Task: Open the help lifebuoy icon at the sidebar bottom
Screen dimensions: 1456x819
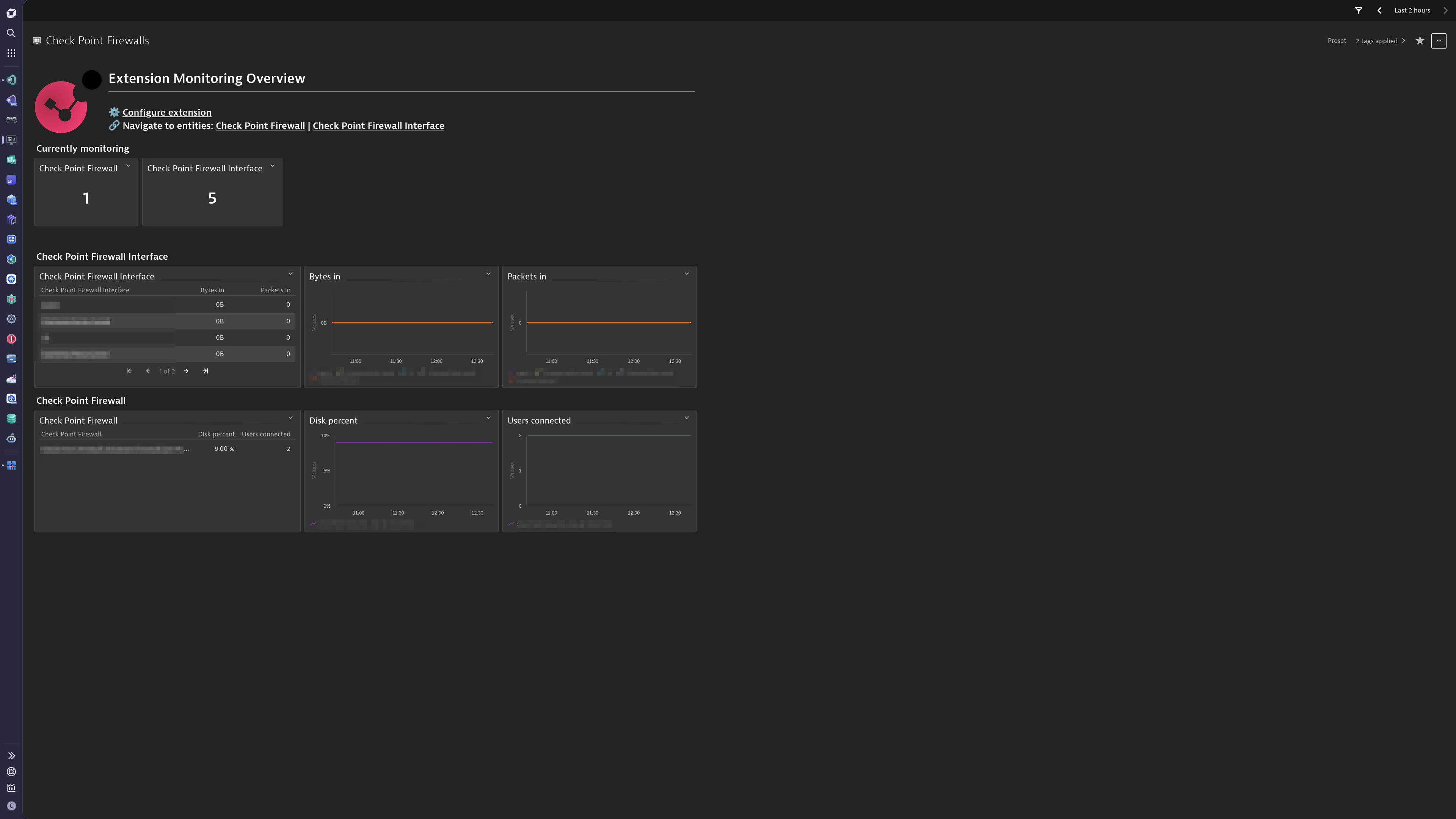Action: tap(11, 772)
